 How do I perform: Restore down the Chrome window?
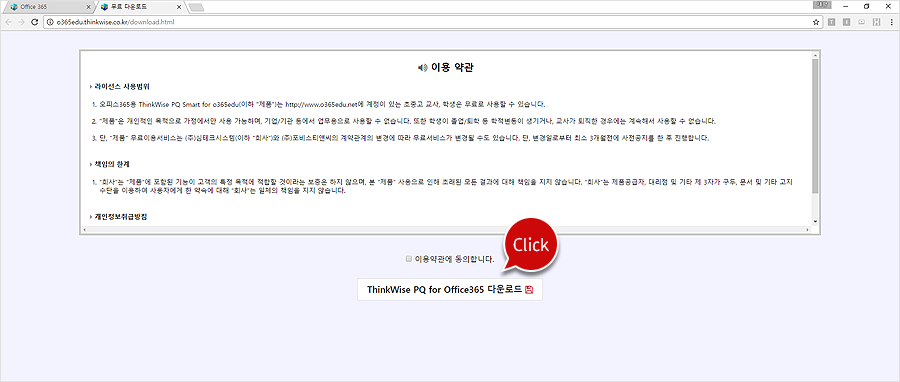pos(866,6)
